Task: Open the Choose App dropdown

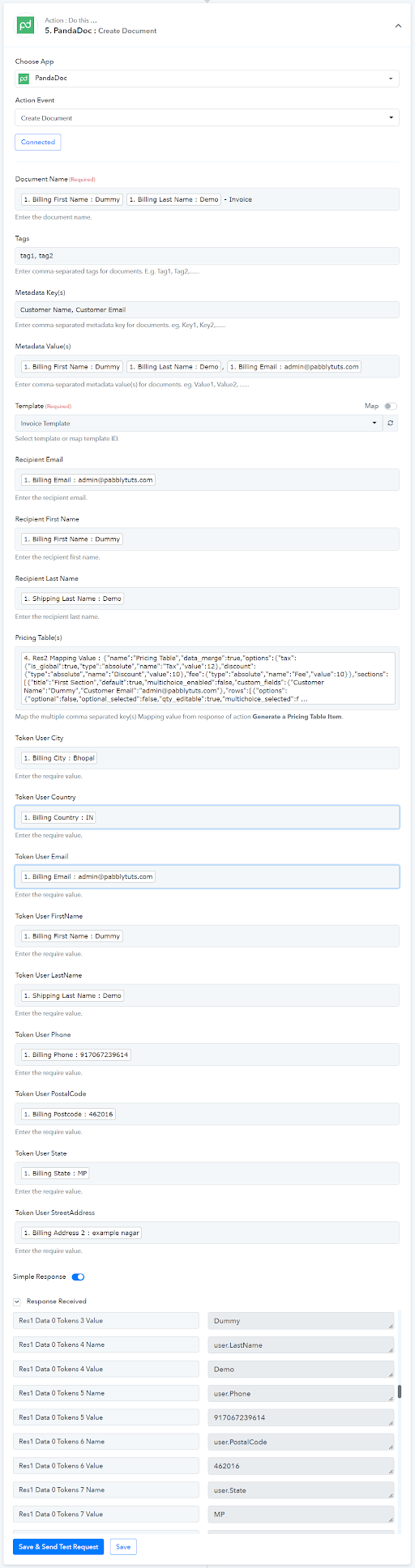Action: tap(207, 79)
